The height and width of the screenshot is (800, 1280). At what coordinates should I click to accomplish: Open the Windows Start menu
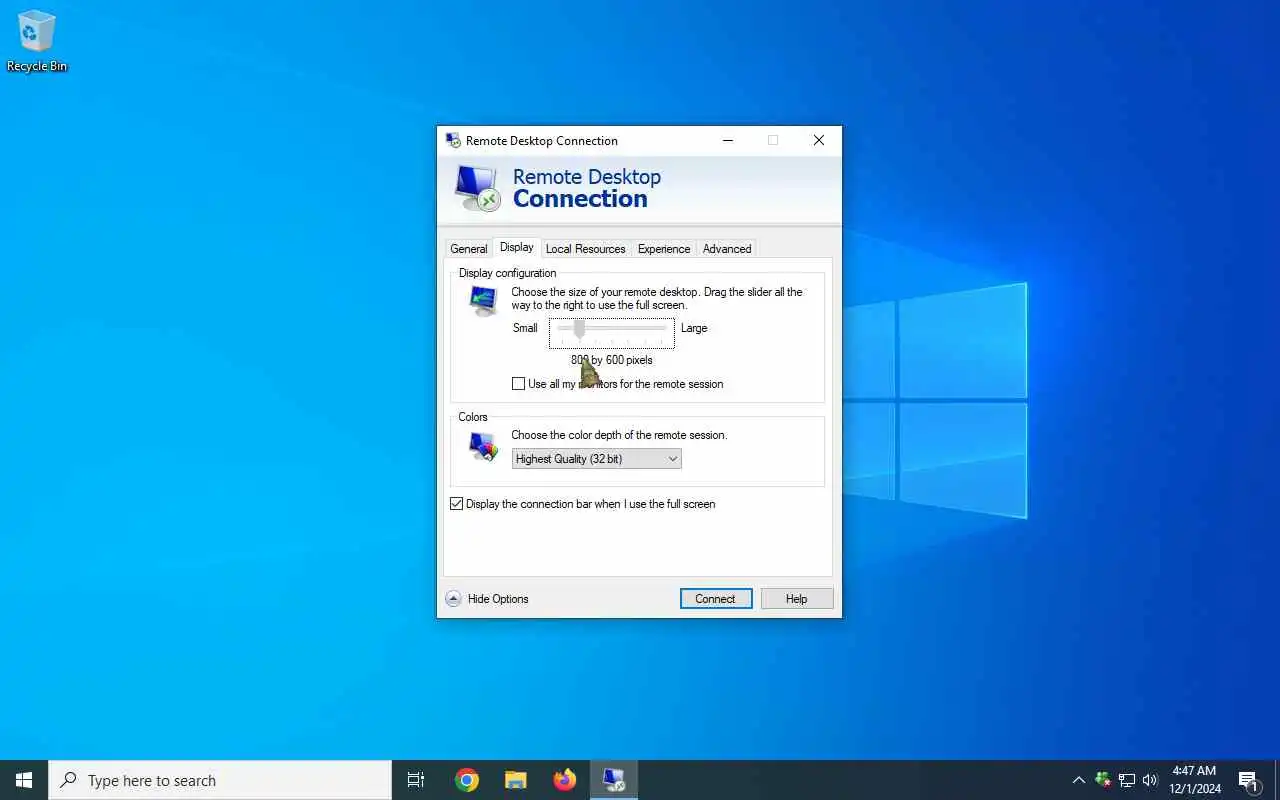24,780
